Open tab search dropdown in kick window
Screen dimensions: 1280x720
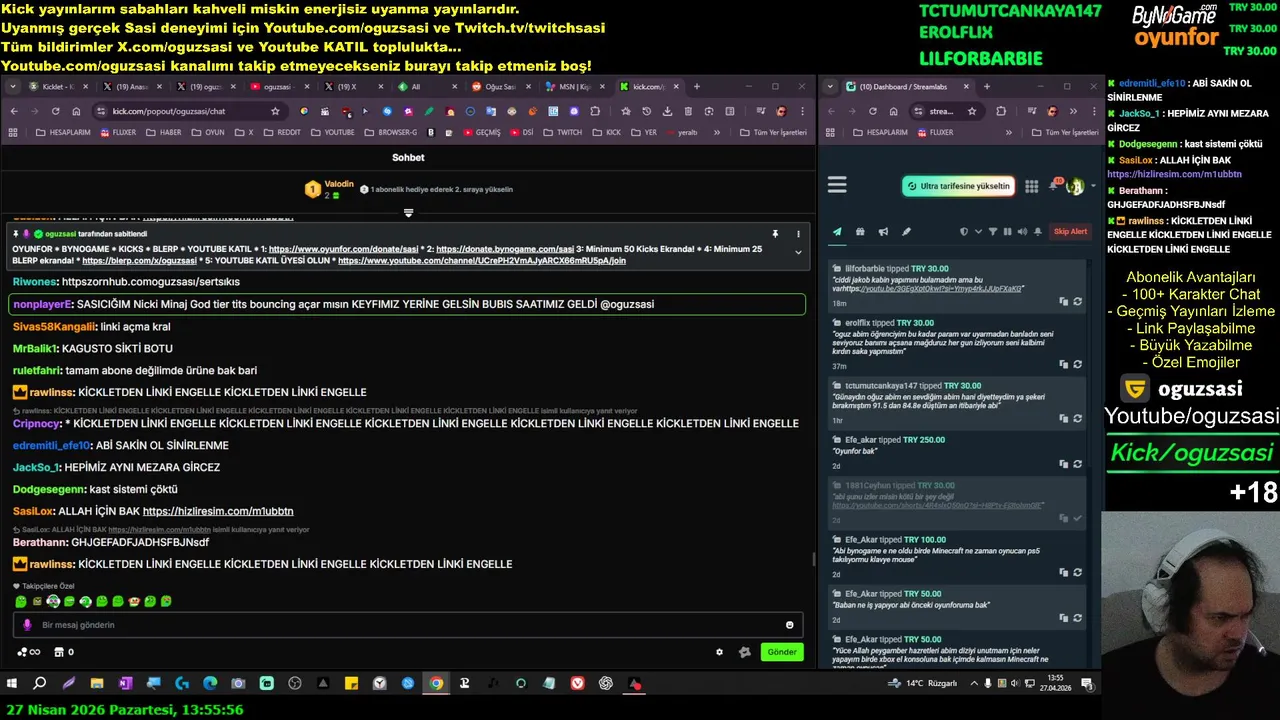[x=13, y=87]
